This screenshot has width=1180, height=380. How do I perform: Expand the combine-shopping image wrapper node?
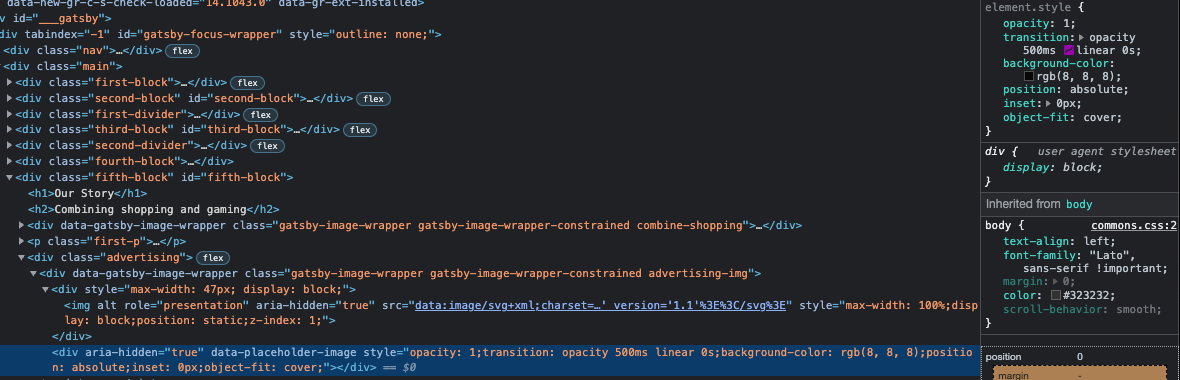pyautogui.click(x=21, y=225)
